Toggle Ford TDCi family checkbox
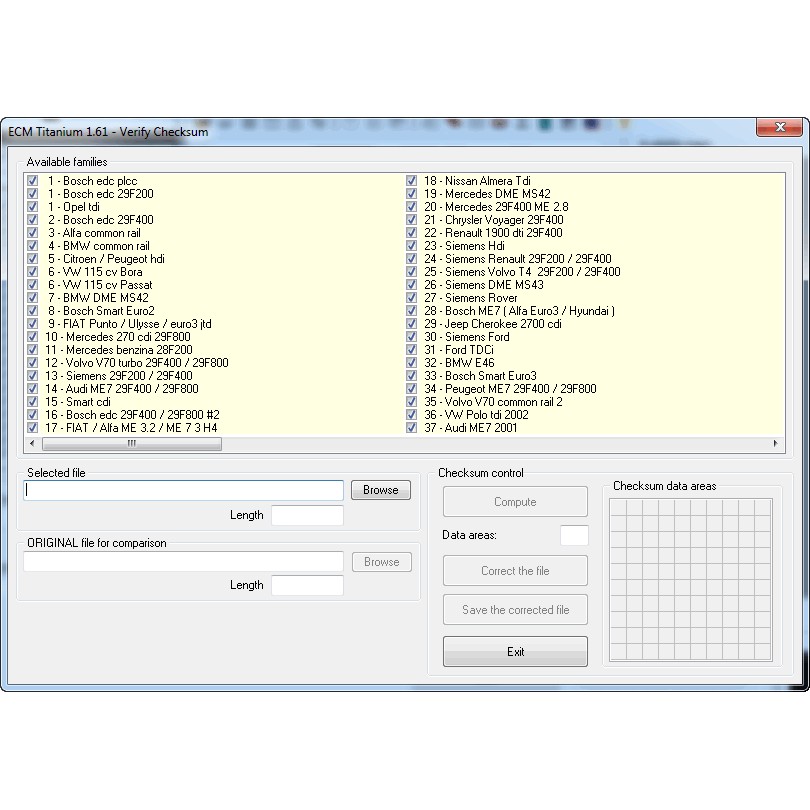 click(411, 350)
